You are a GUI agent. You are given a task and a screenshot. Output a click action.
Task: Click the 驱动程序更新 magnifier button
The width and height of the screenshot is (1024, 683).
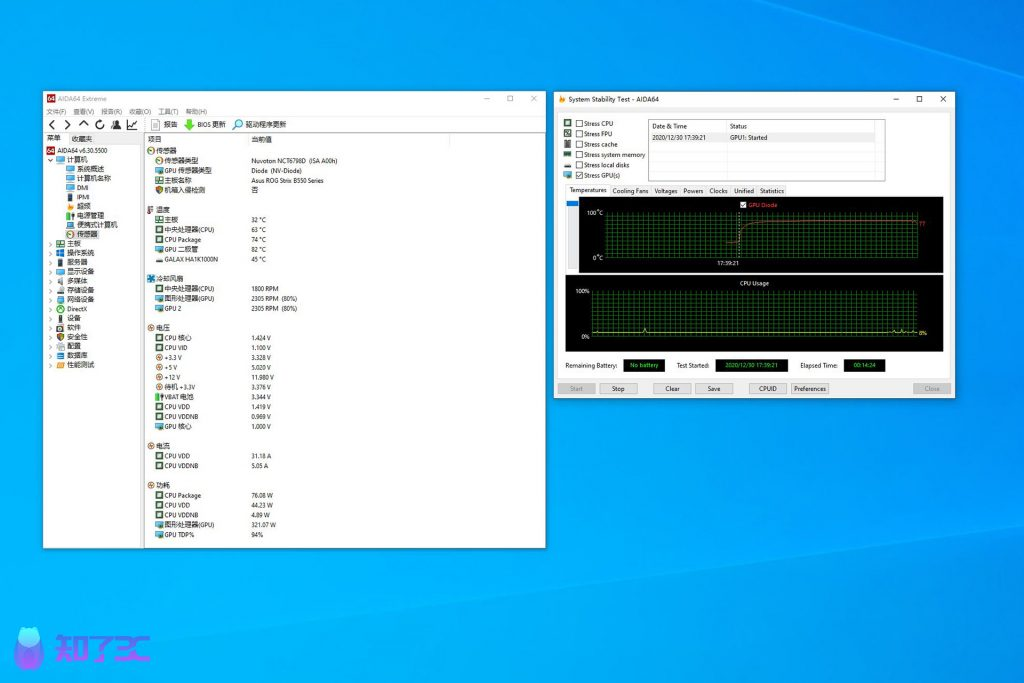[260, 124]
